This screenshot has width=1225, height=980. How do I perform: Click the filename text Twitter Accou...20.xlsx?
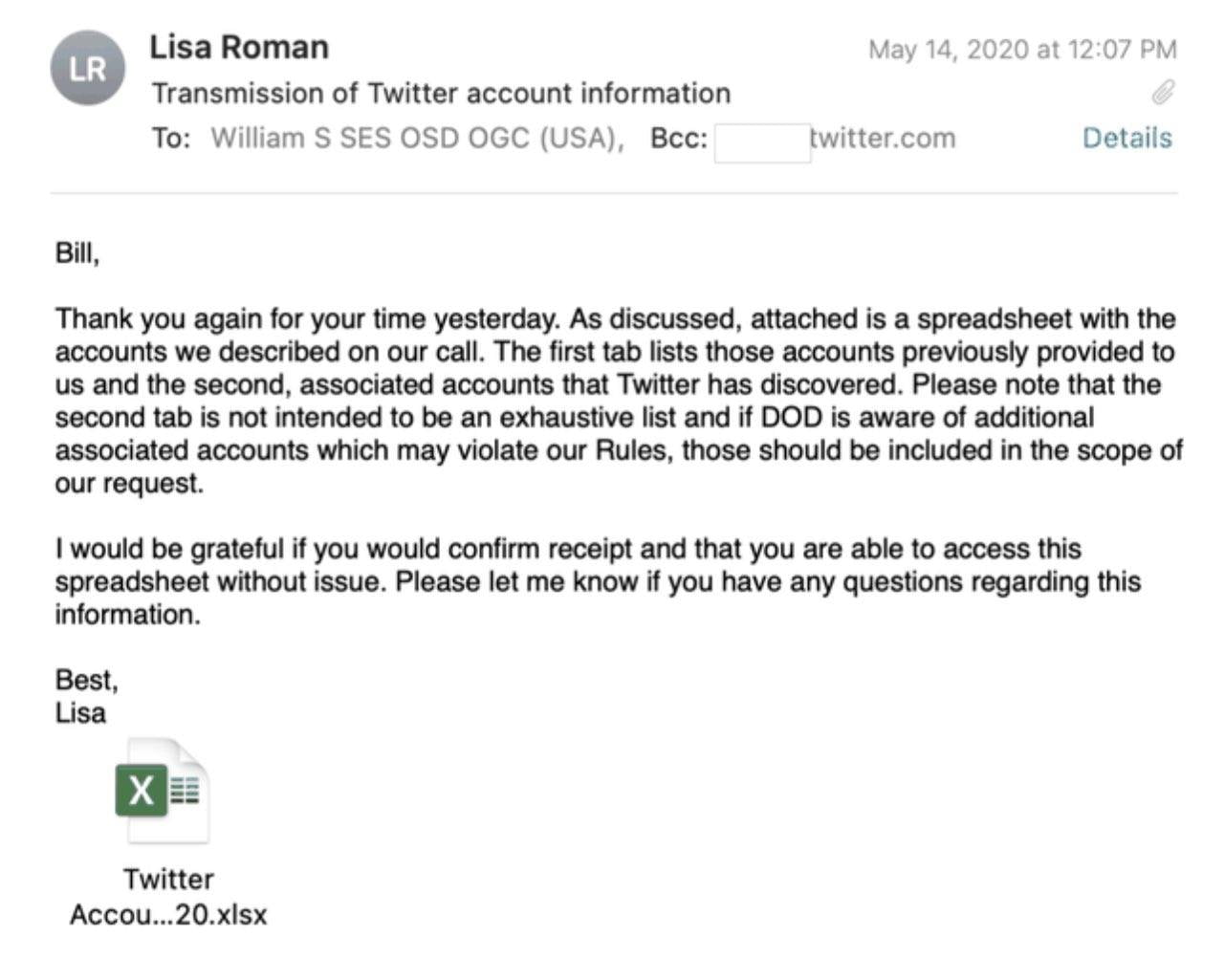pyautogui.click(x=167, y=896)
